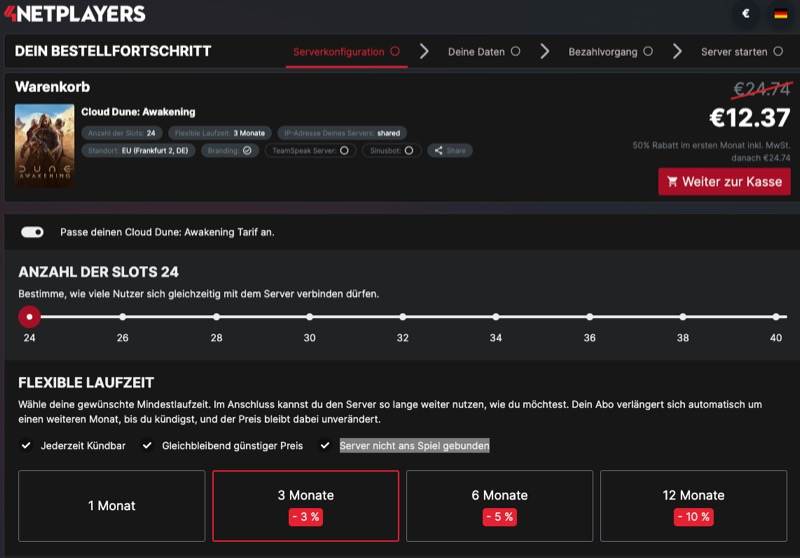Set slots slider to 40

point(776,317)
